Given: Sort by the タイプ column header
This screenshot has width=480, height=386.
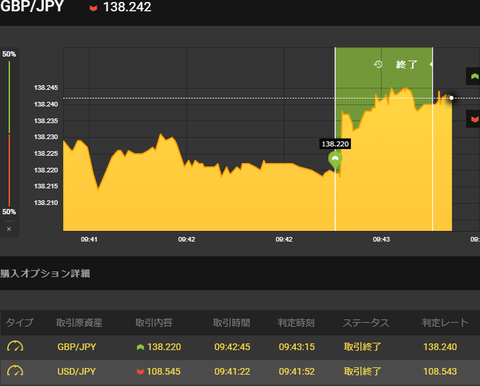Looking at the screenshot, I should pyautogui.click(x=20, y=322).
